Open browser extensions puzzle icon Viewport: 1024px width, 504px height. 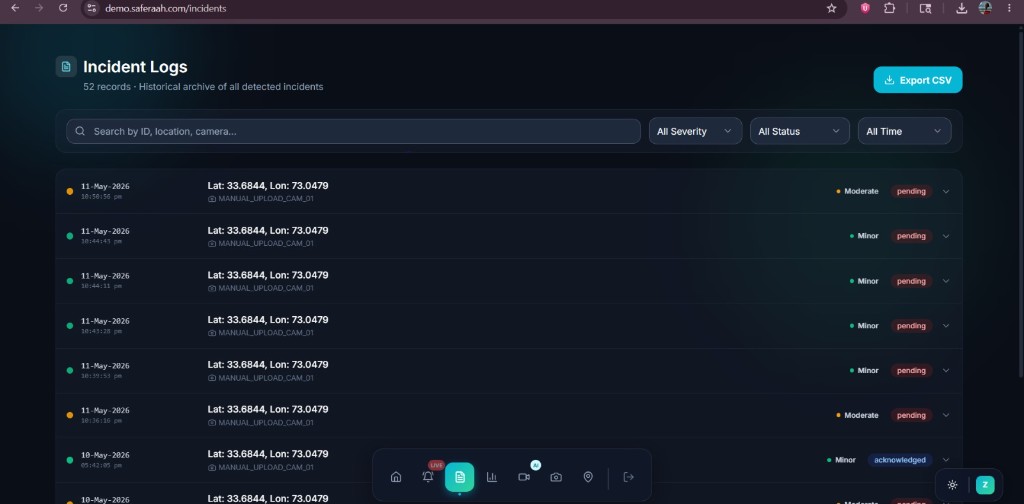coord(889,8)
